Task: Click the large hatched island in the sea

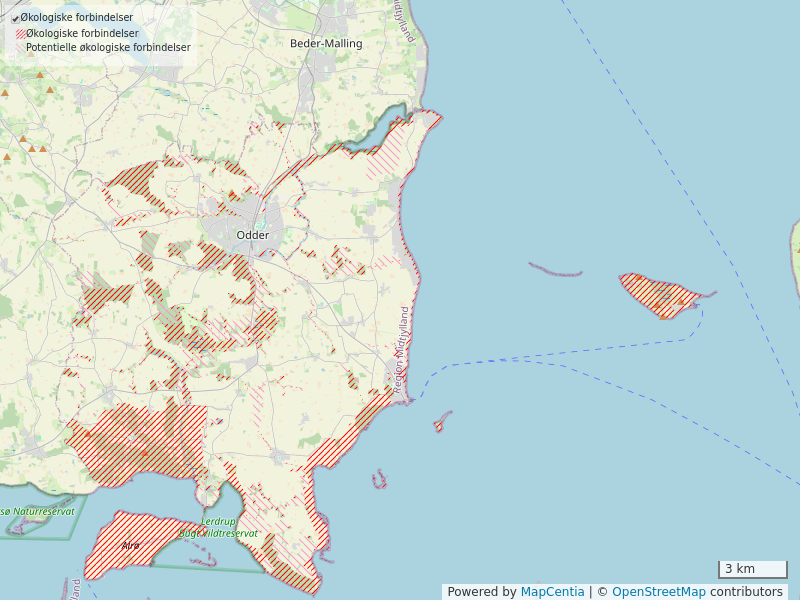Action: coord(658,295)
